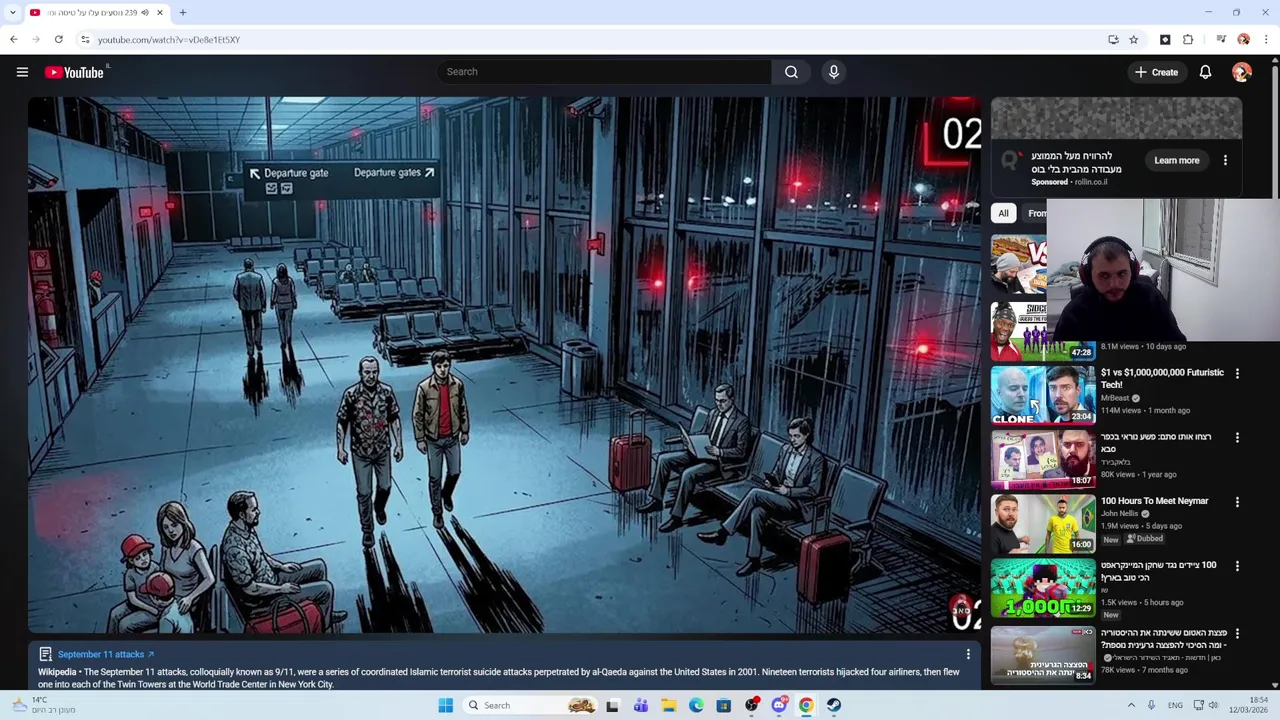Open "$1 vs $1,000,000,000 Futuristic Tech!" title
The width and height of the screenshot is (1280, 720).
pos(1162,378)
